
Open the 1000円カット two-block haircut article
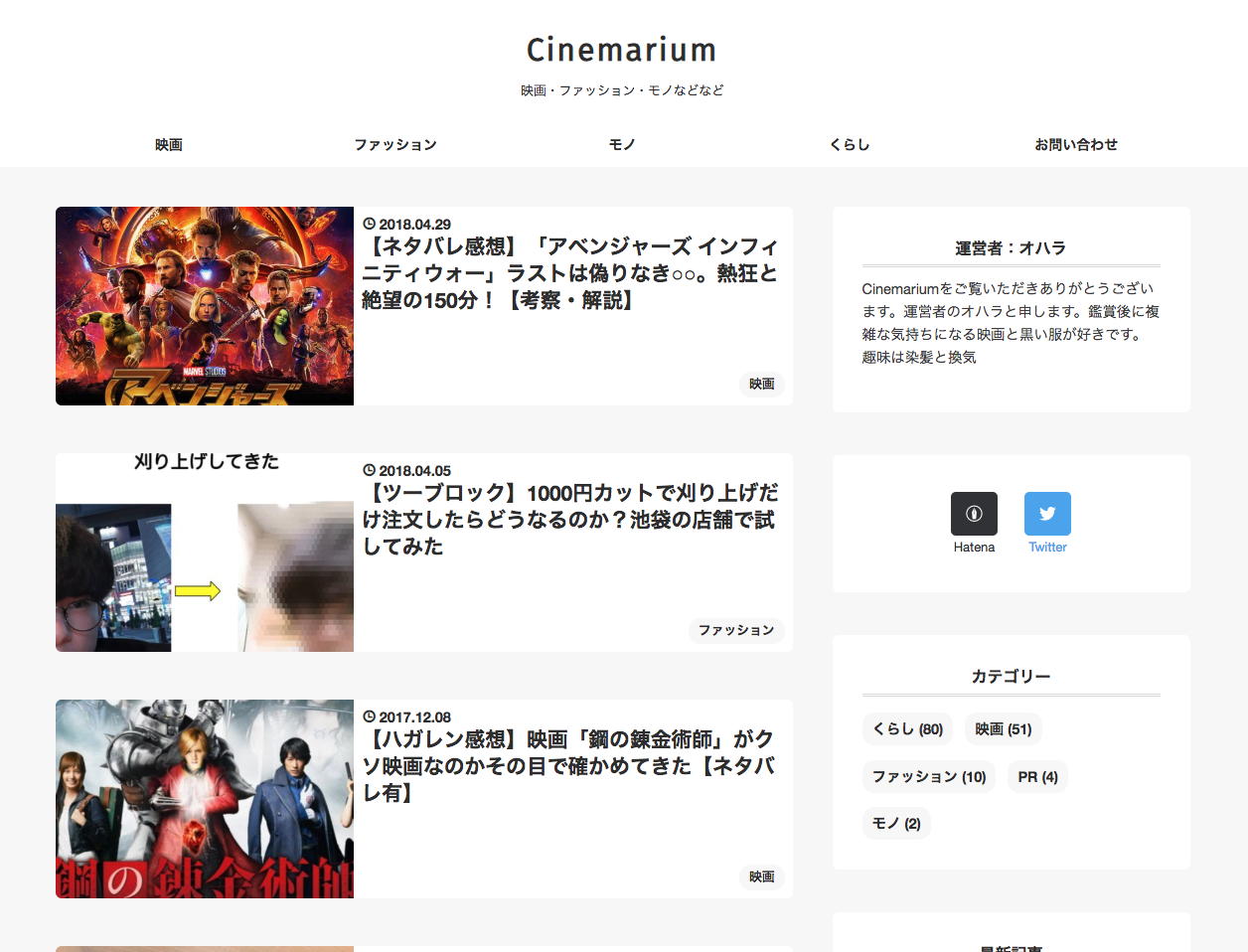(570, 520)
